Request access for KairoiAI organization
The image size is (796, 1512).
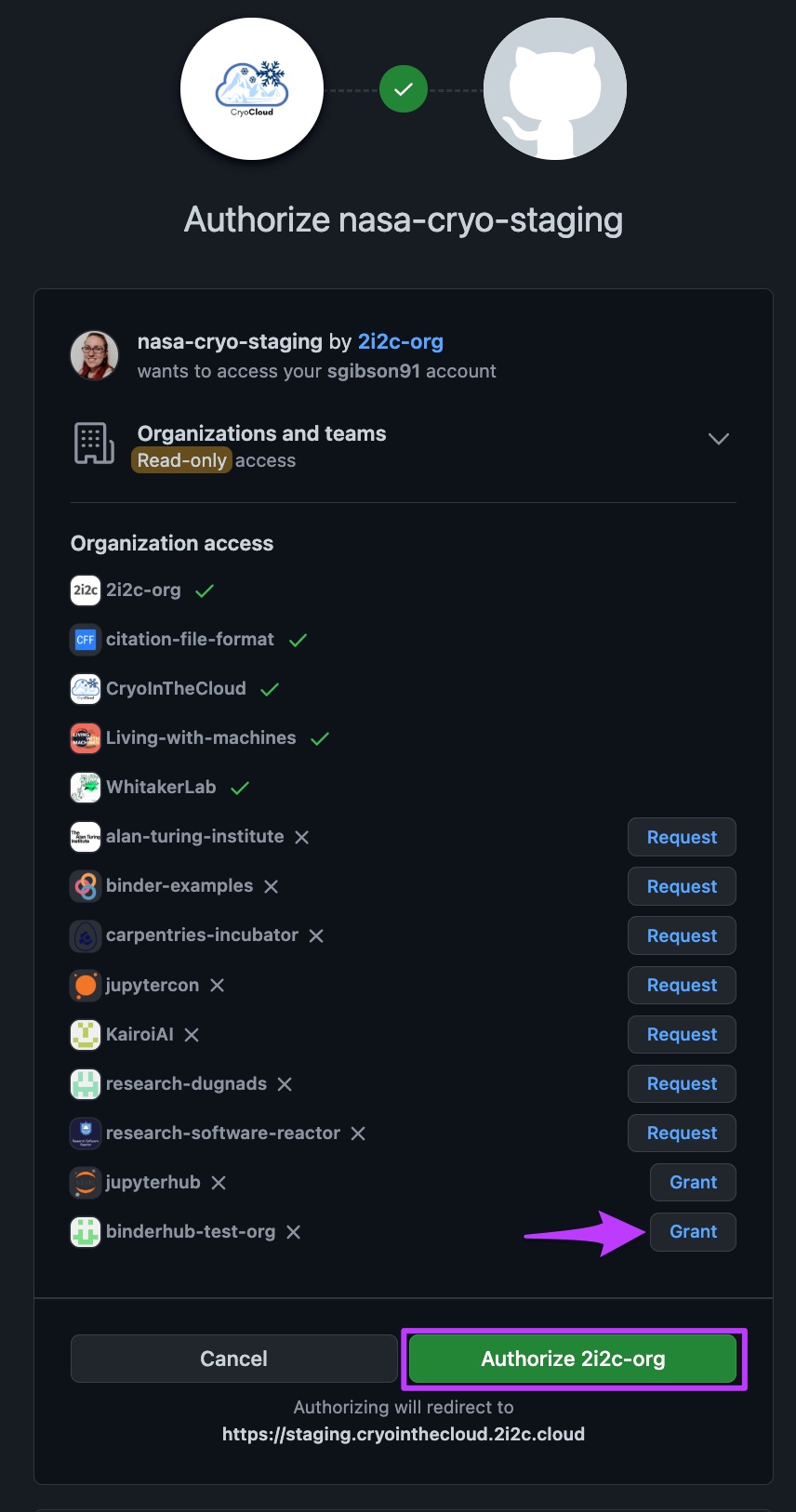pos(682,1034)
